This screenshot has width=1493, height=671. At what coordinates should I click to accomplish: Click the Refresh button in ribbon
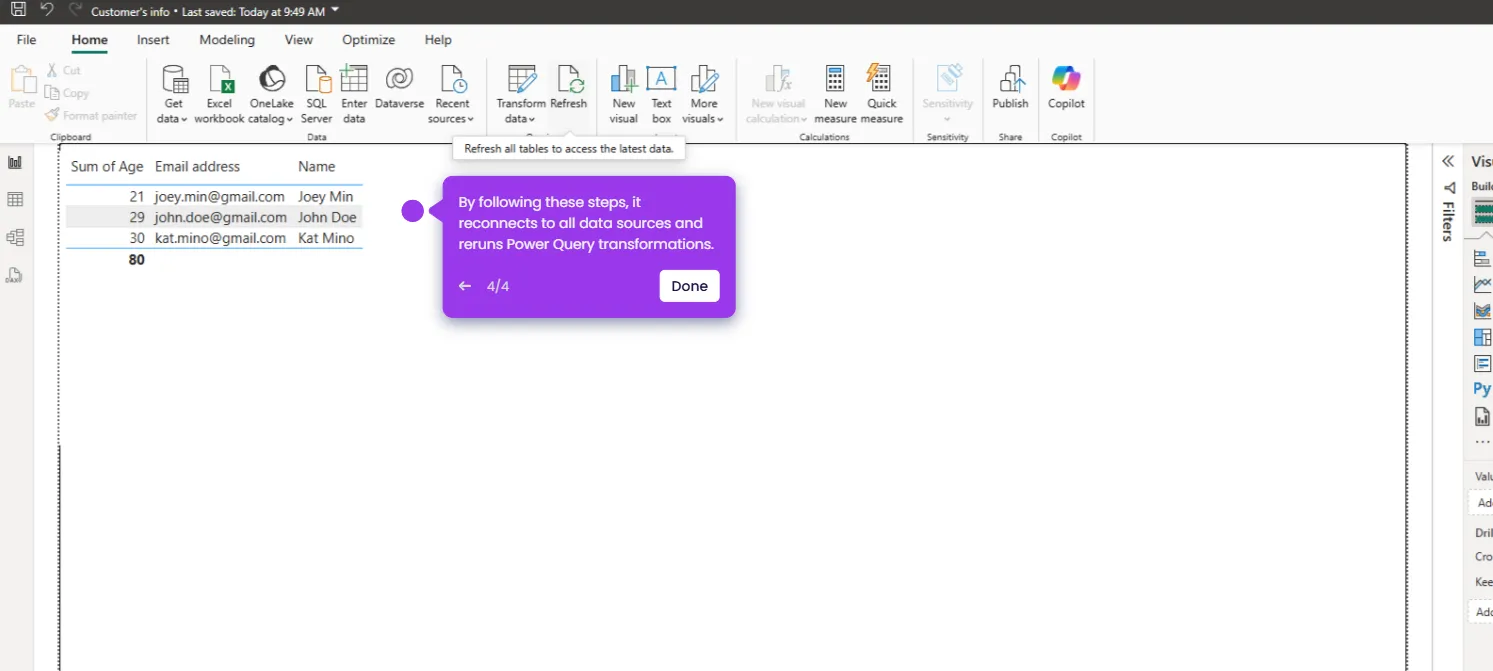pos(568,87)
